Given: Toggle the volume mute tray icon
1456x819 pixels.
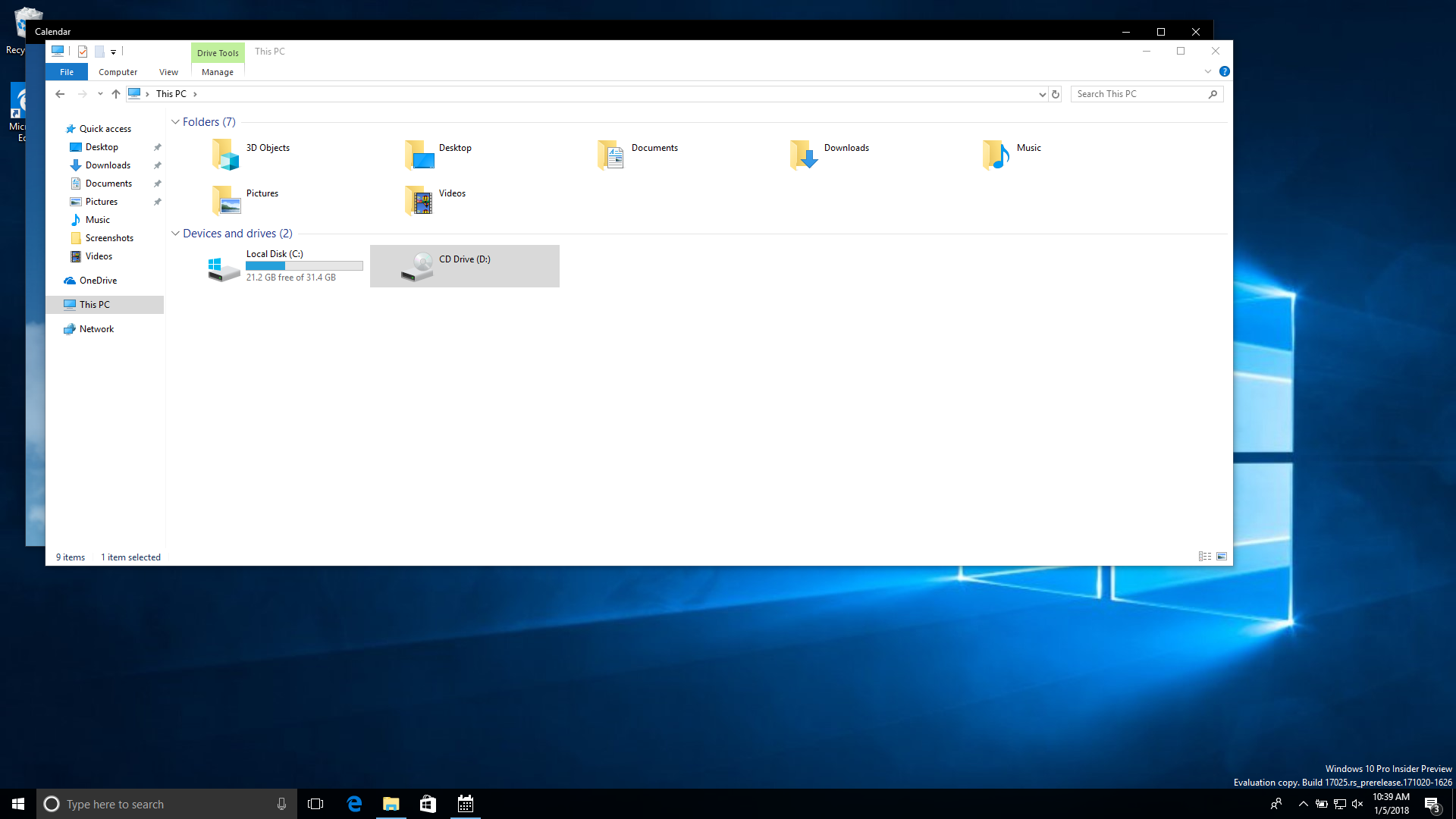Looking at the screenshot, I should click(x=1357, y=804).
